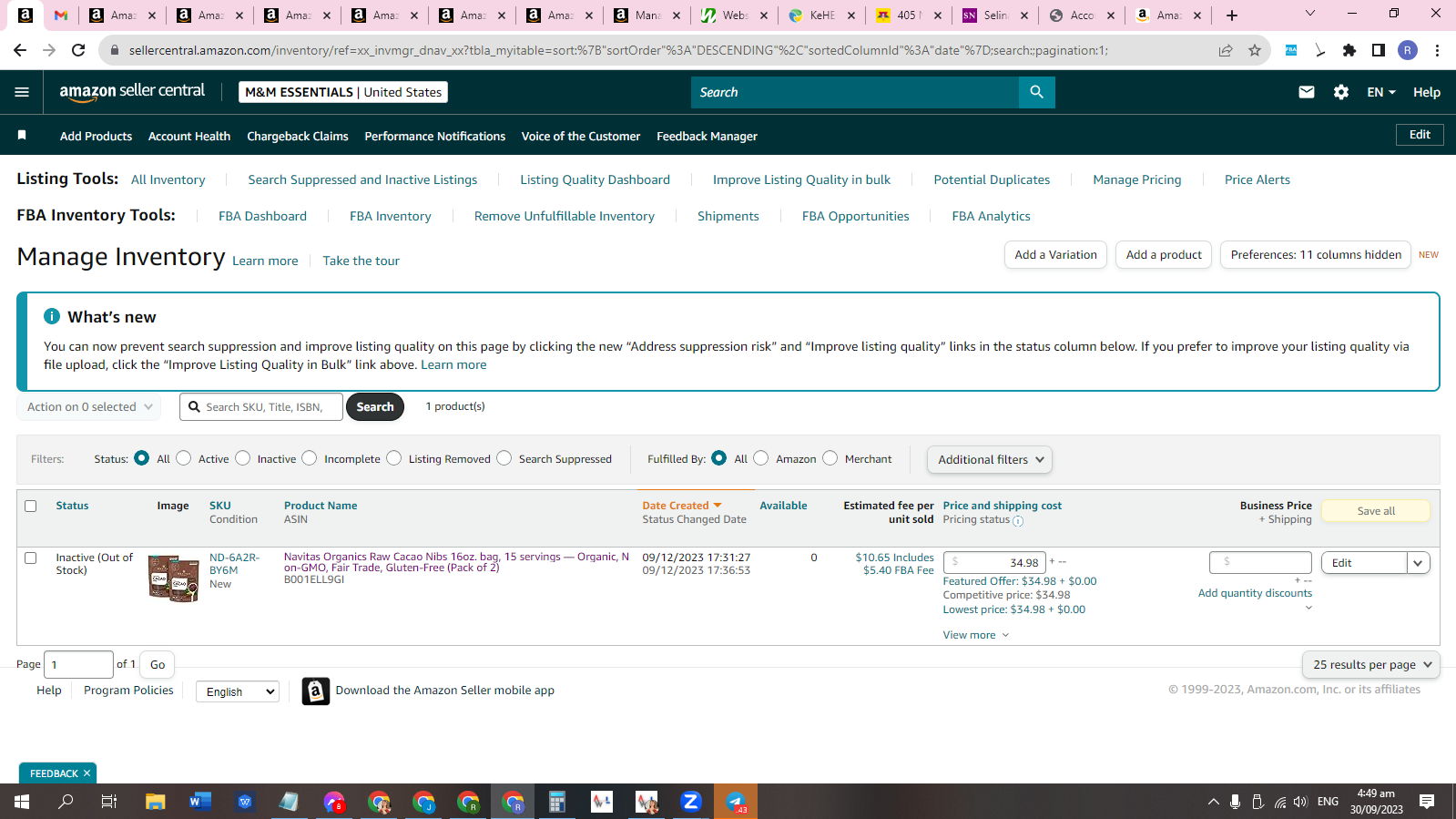Open Preferences: 11 columns hidden
This screenshot has width=1456, height=819.
pyautogui.click(x=1316, y=255)
